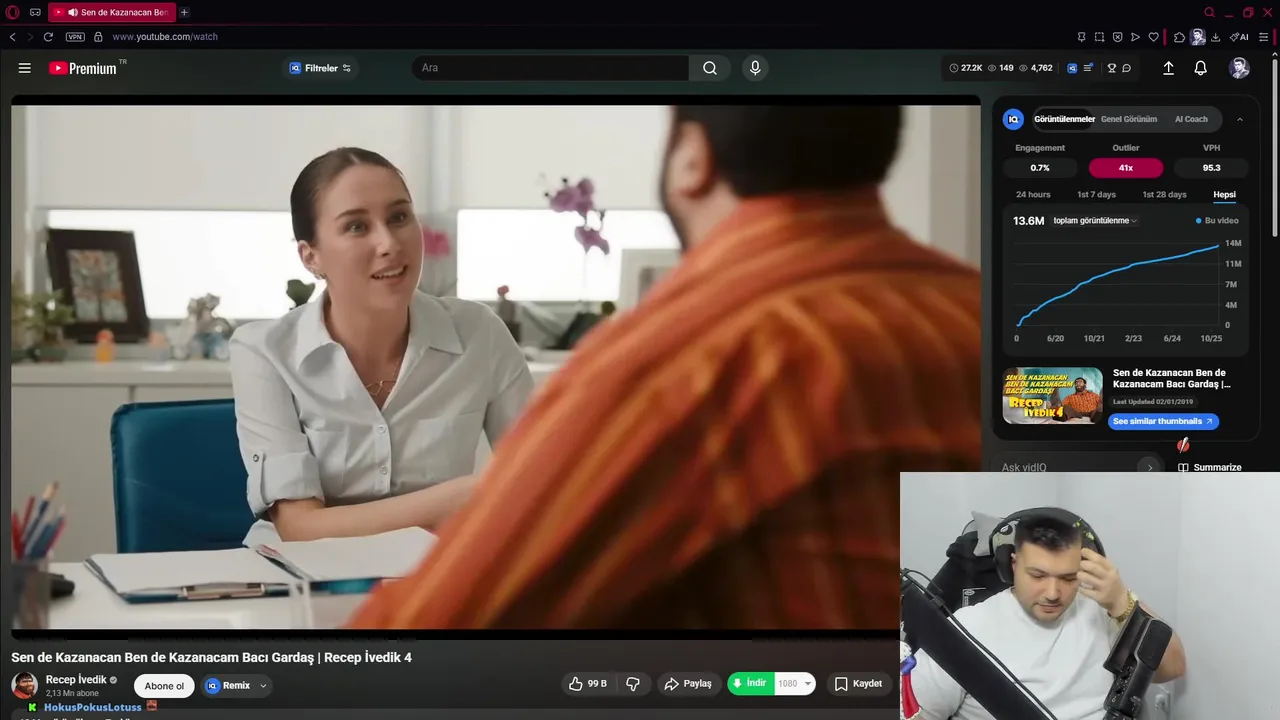Click the Ara search field

pyautogui.click(x=550, y=68)
